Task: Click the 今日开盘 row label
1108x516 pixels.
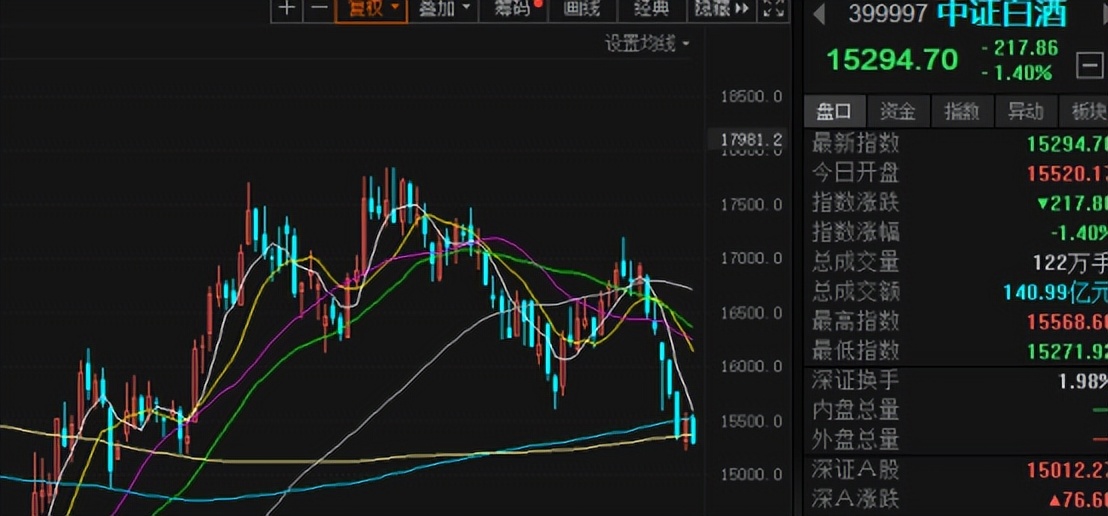Action: (855, 173)
